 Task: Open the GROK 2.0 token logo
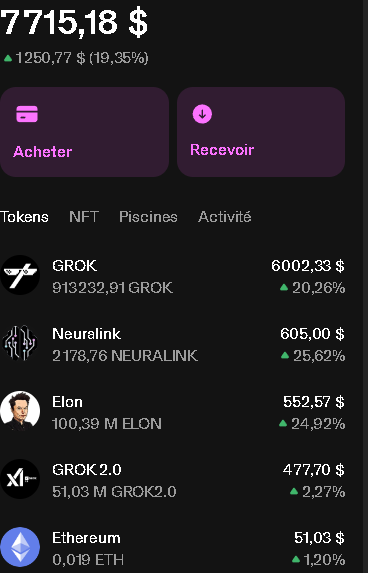(20, 479)
